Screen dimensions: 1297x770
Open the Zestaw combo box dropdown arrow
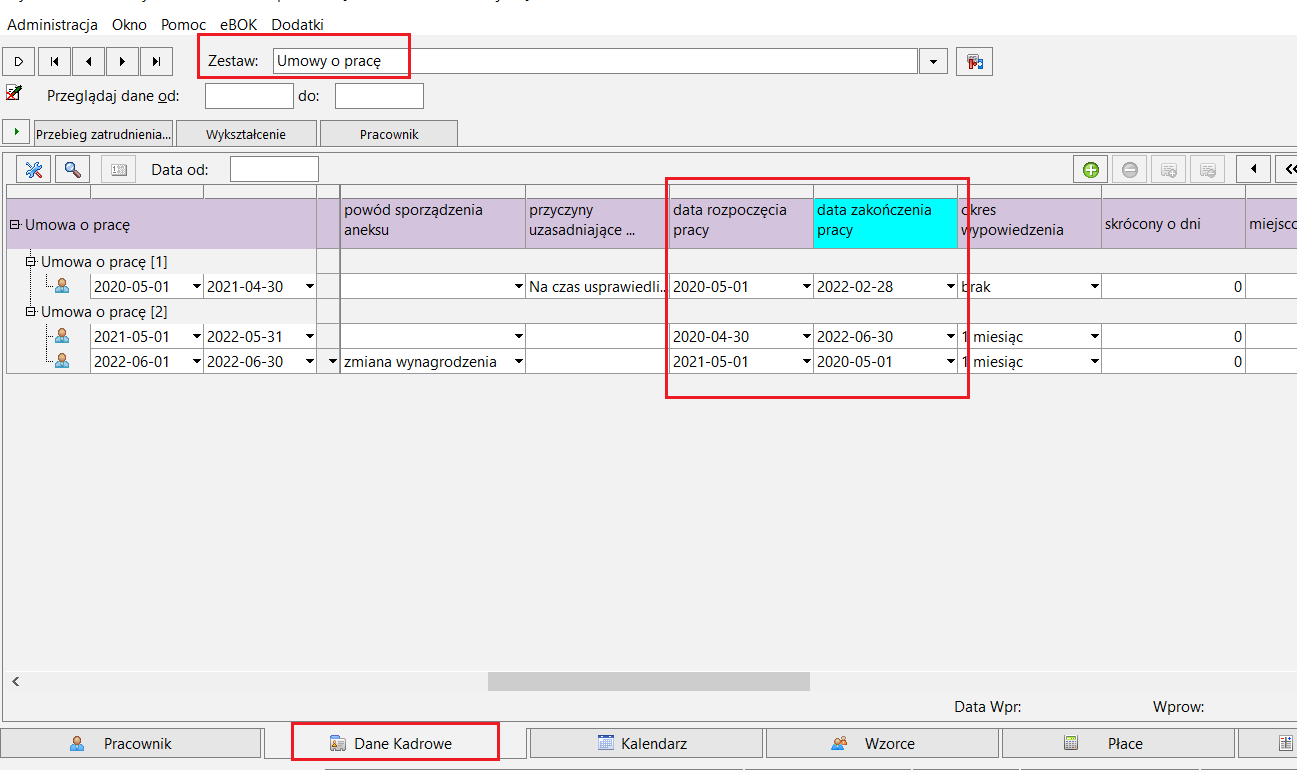pos(932,62)
